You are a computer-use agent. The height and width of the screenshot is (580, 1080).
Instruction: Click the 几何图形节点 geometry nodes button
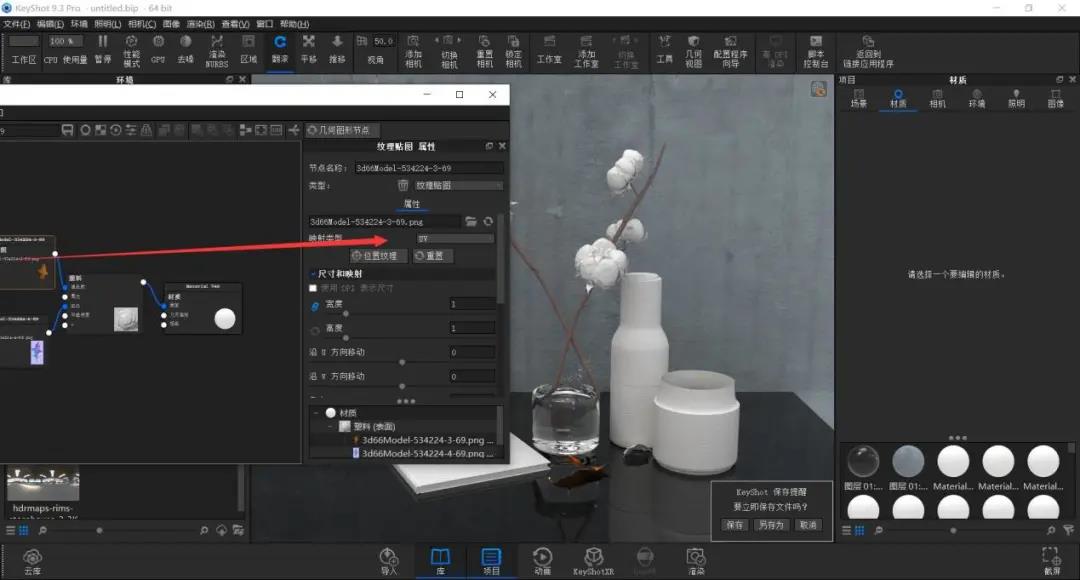[342, 130]
